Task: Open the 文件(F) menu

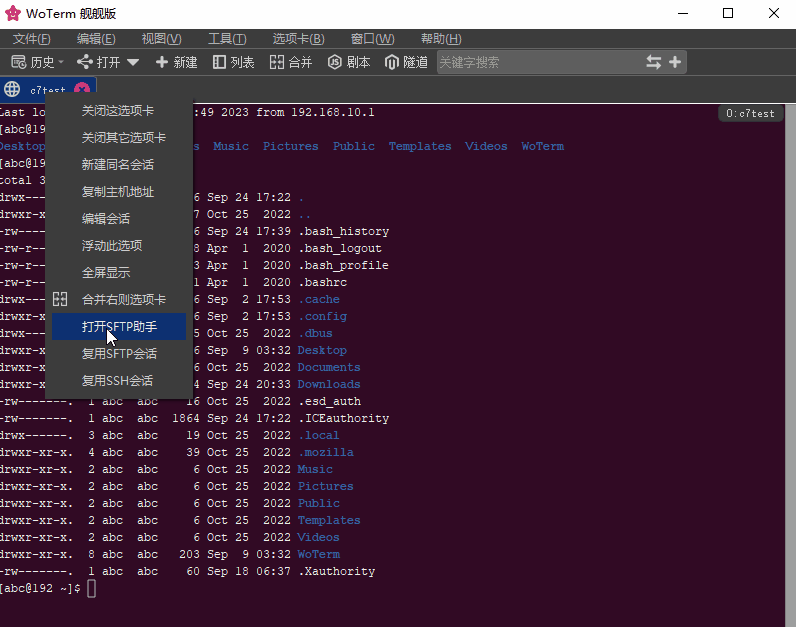Action: pos(31,39)
